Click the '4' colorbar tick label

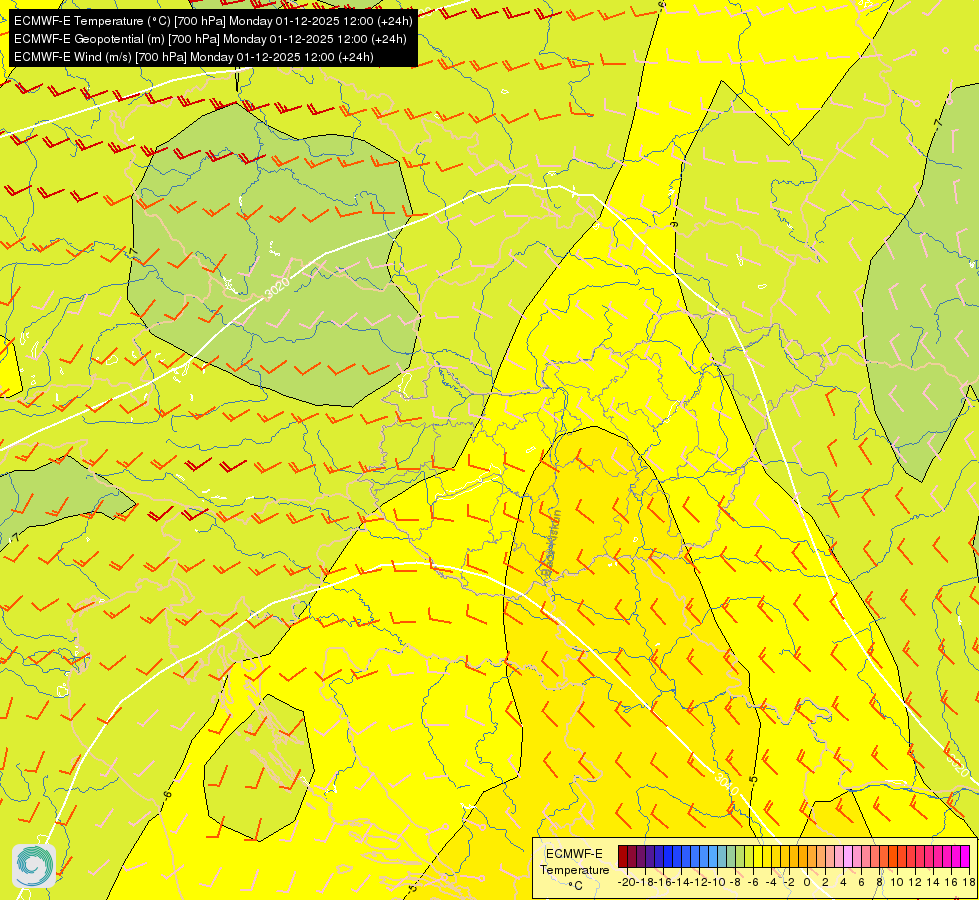(844, 882)
